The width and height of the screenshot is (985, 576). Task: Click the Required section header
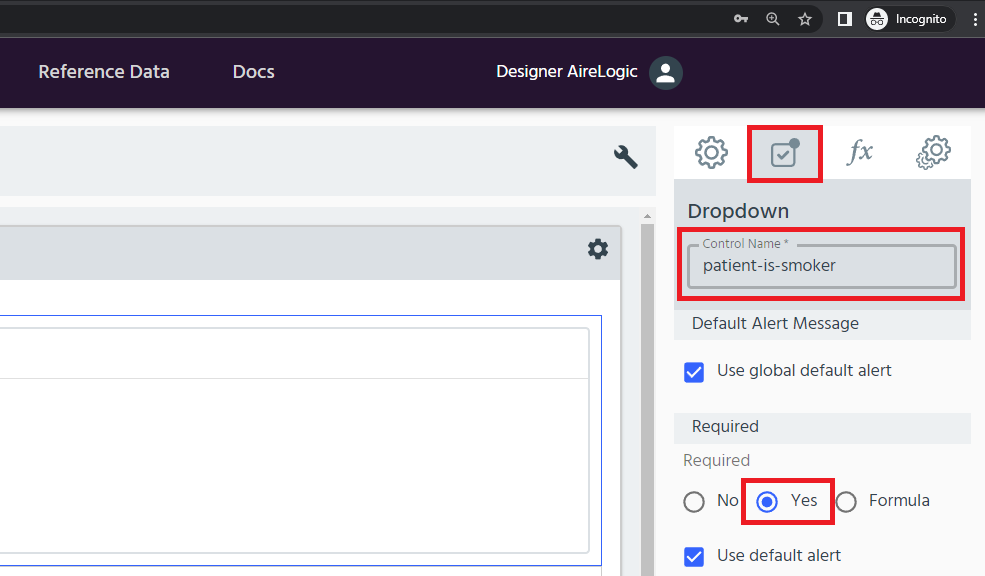tap(822, 427)
